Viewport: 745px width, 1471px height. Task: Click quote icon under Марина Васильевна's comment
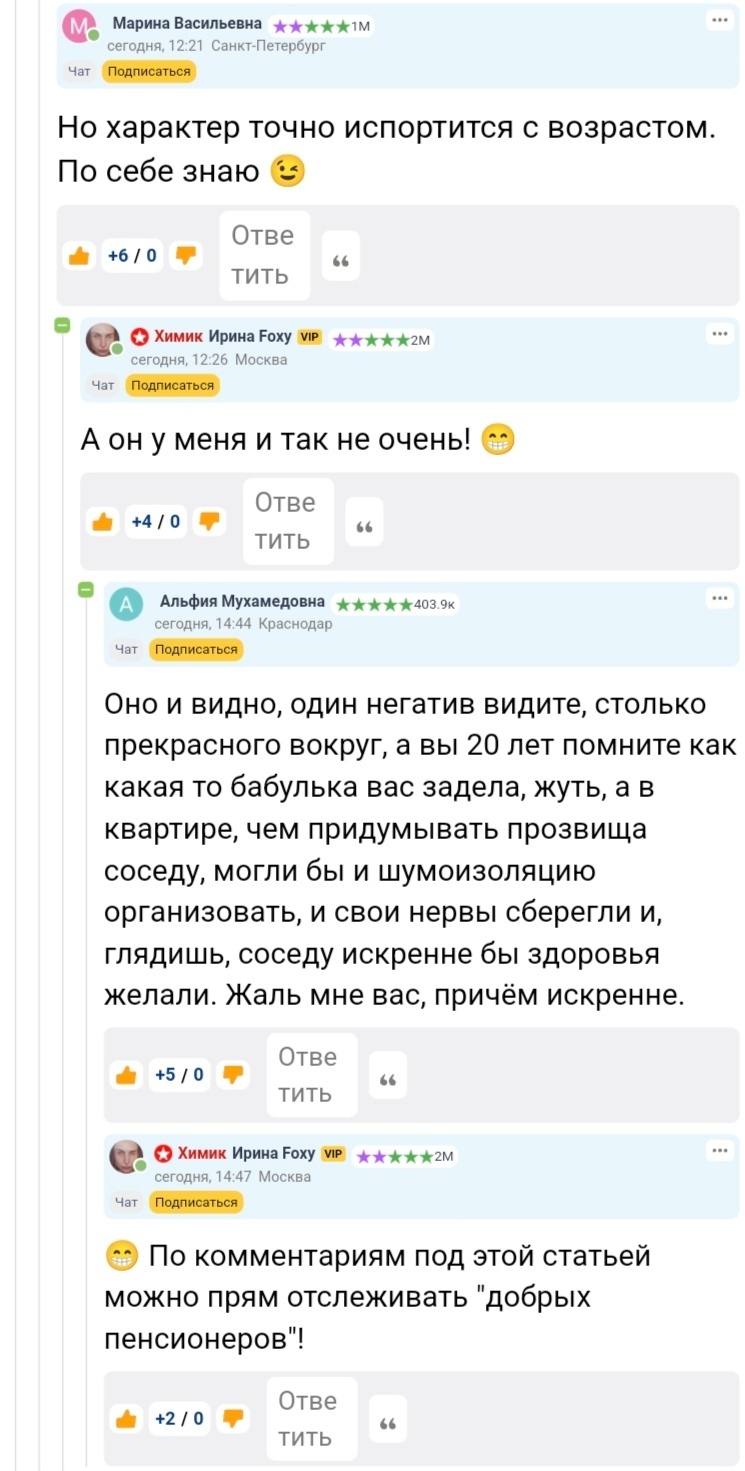click(x=339, y=261)
